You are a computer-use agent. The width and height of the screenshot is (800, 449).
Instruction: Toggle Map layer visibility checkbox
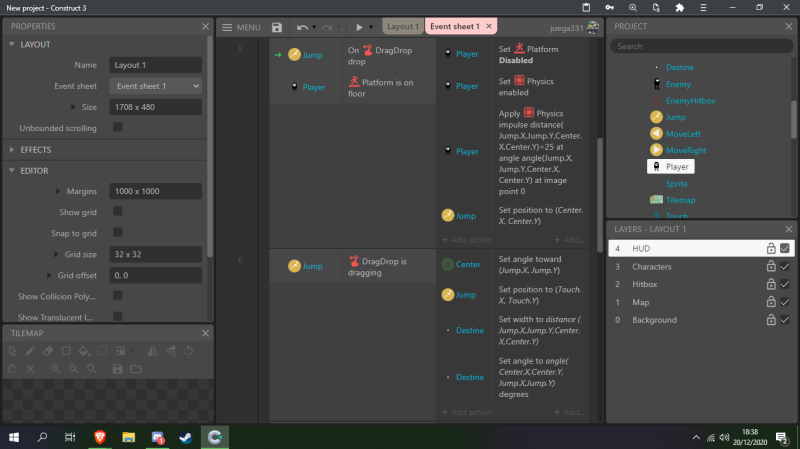(785, 302)
